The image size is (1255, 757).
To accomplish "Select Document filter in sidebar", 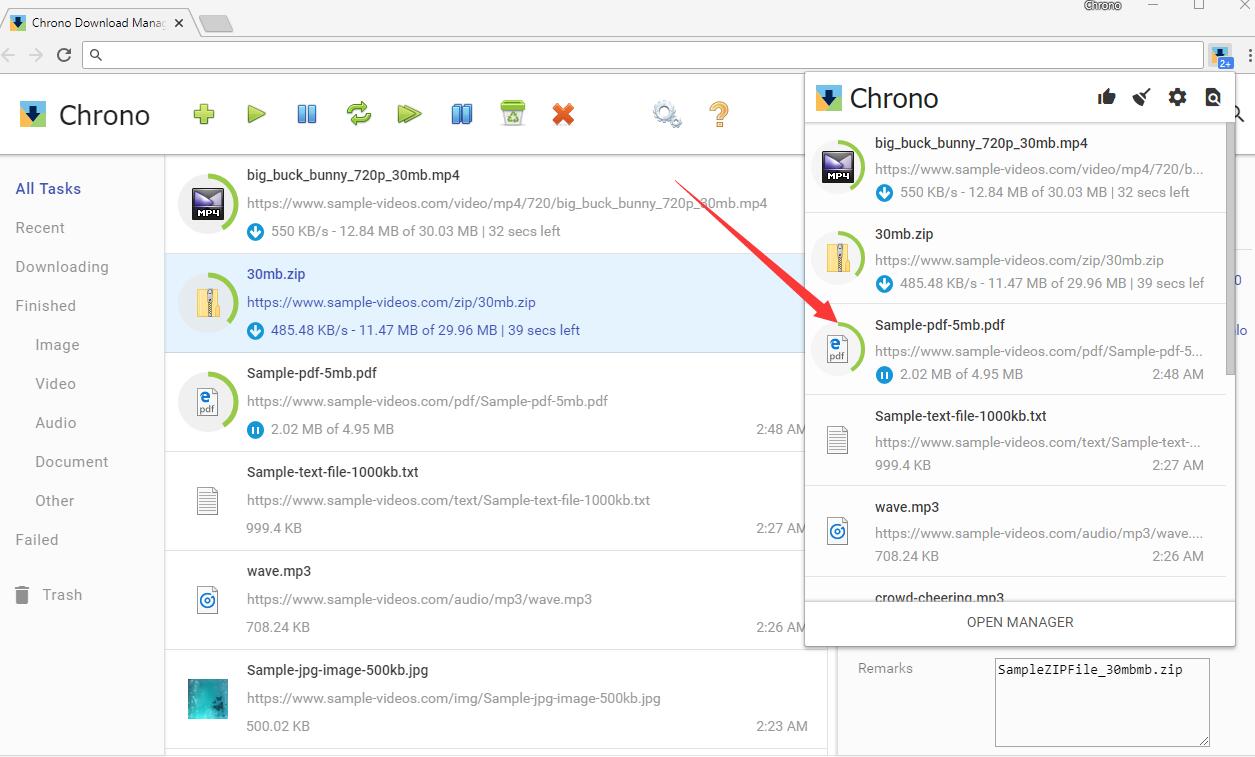I will 72,462.
